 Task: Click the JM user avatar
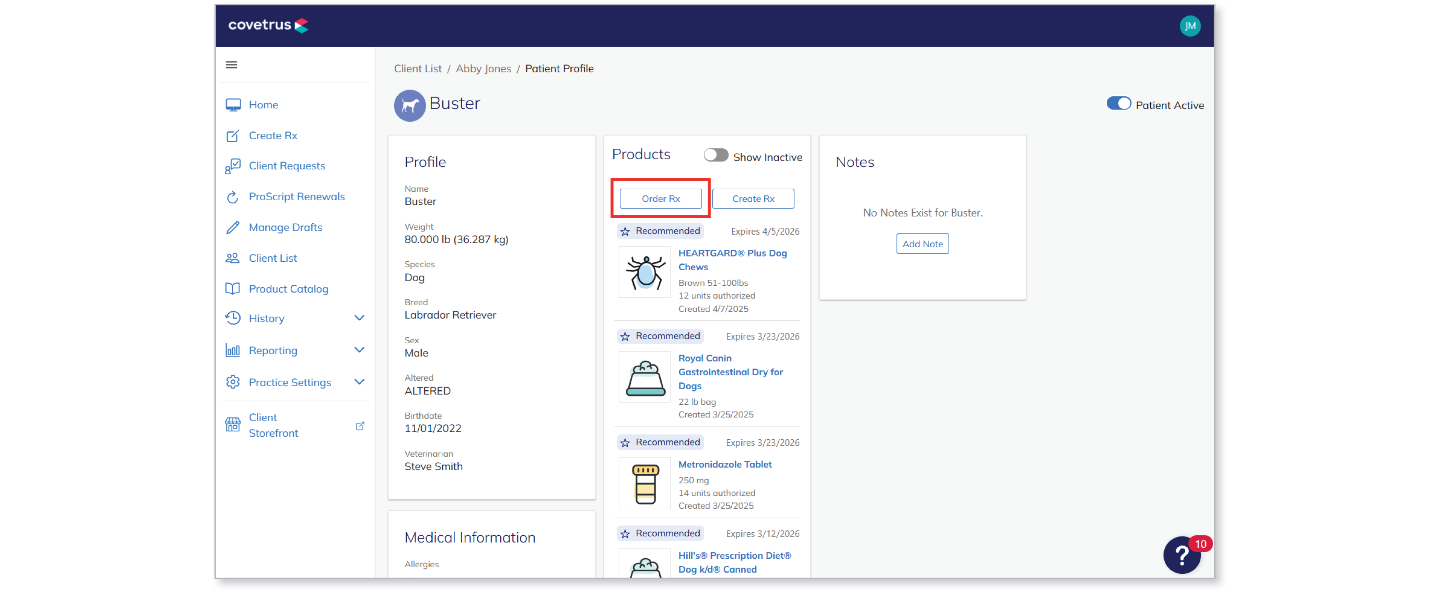pos(1190,26)
